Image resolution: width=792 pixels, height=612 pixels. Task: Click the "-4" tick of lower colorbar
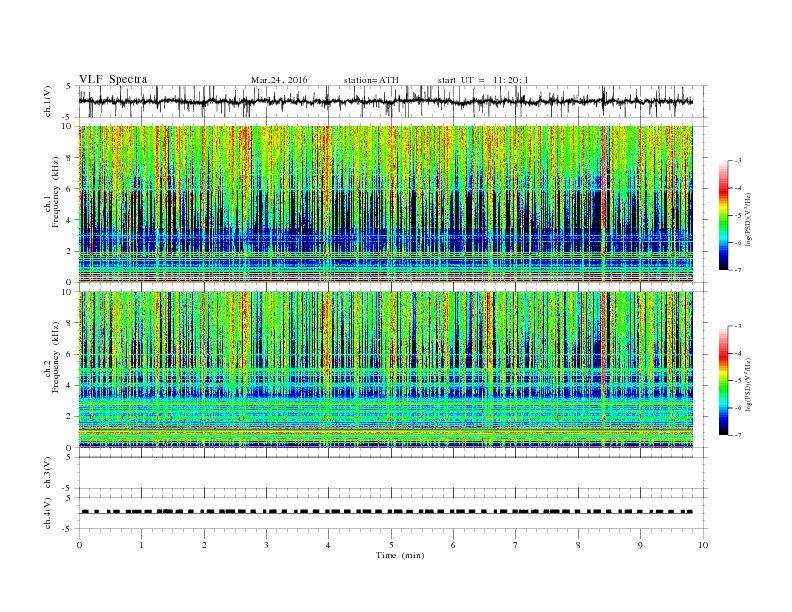click(x=738, y=353)
